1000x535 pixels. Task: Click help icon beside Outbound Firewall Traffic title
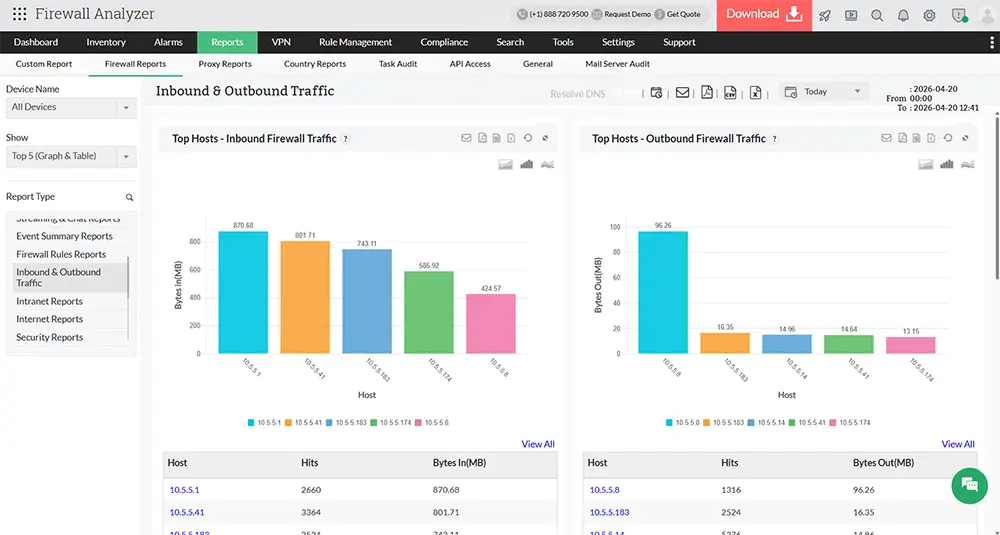775,139
